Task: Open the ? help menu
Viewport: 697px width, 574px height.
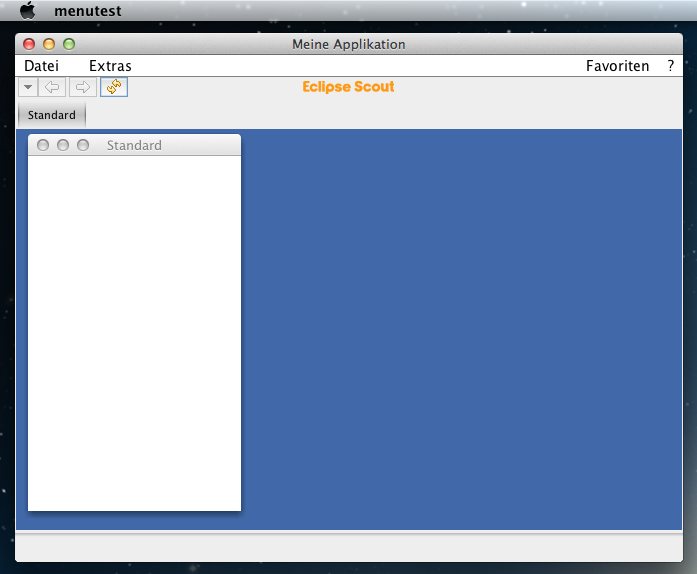Action: [x=671, y=66]
